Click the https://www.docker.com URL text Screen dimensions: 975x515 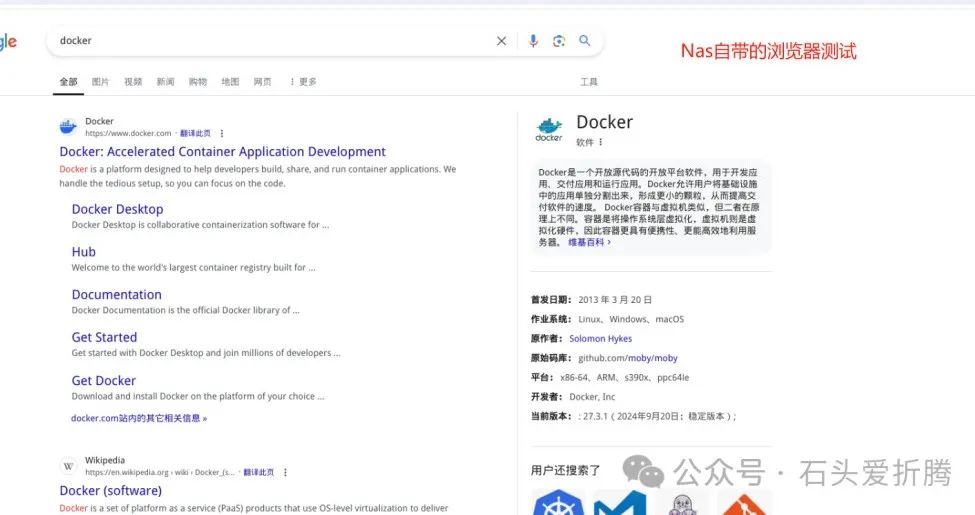point(128,133)
